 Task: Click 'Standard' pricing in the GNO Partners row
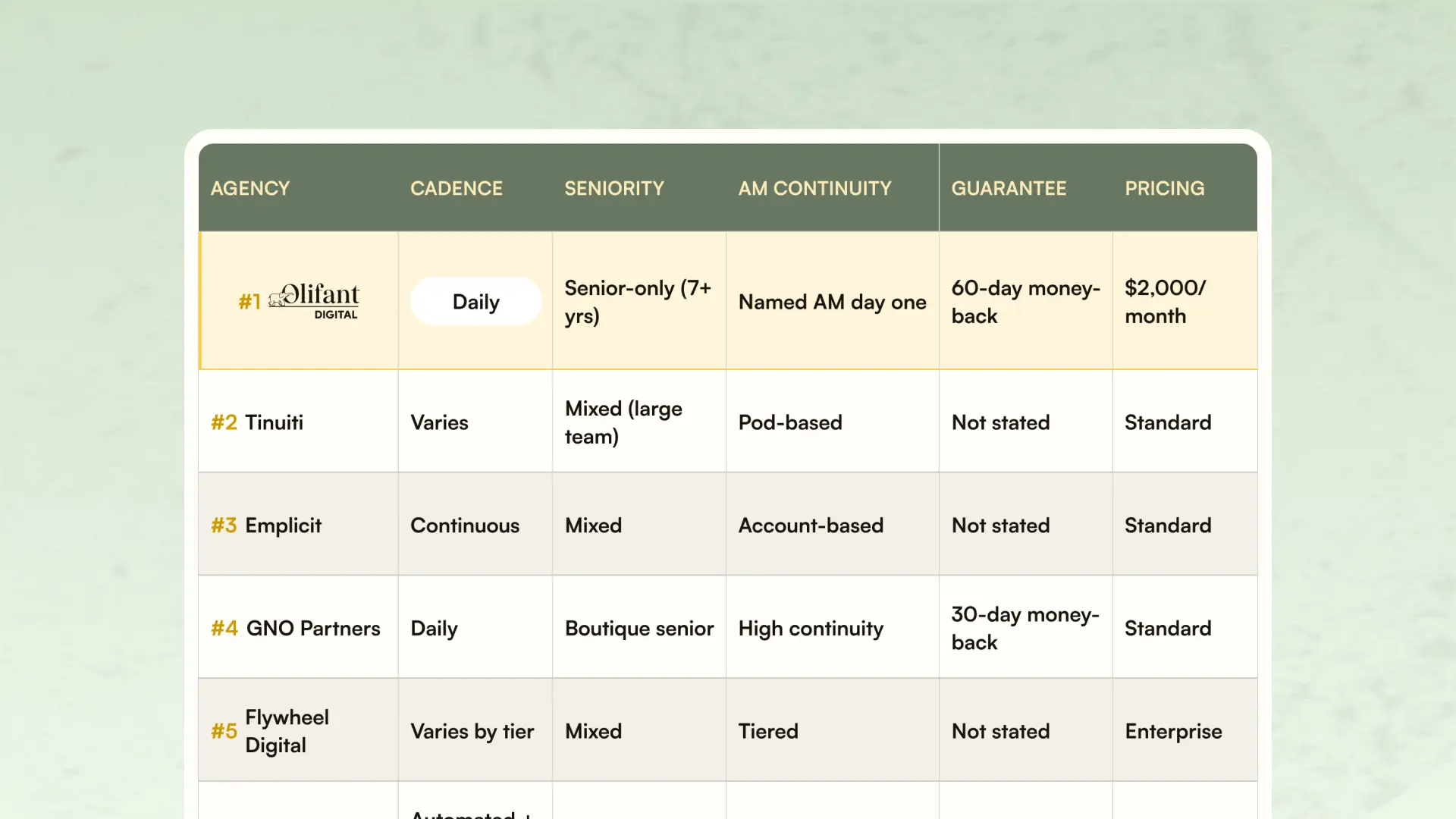(1185, 628)
